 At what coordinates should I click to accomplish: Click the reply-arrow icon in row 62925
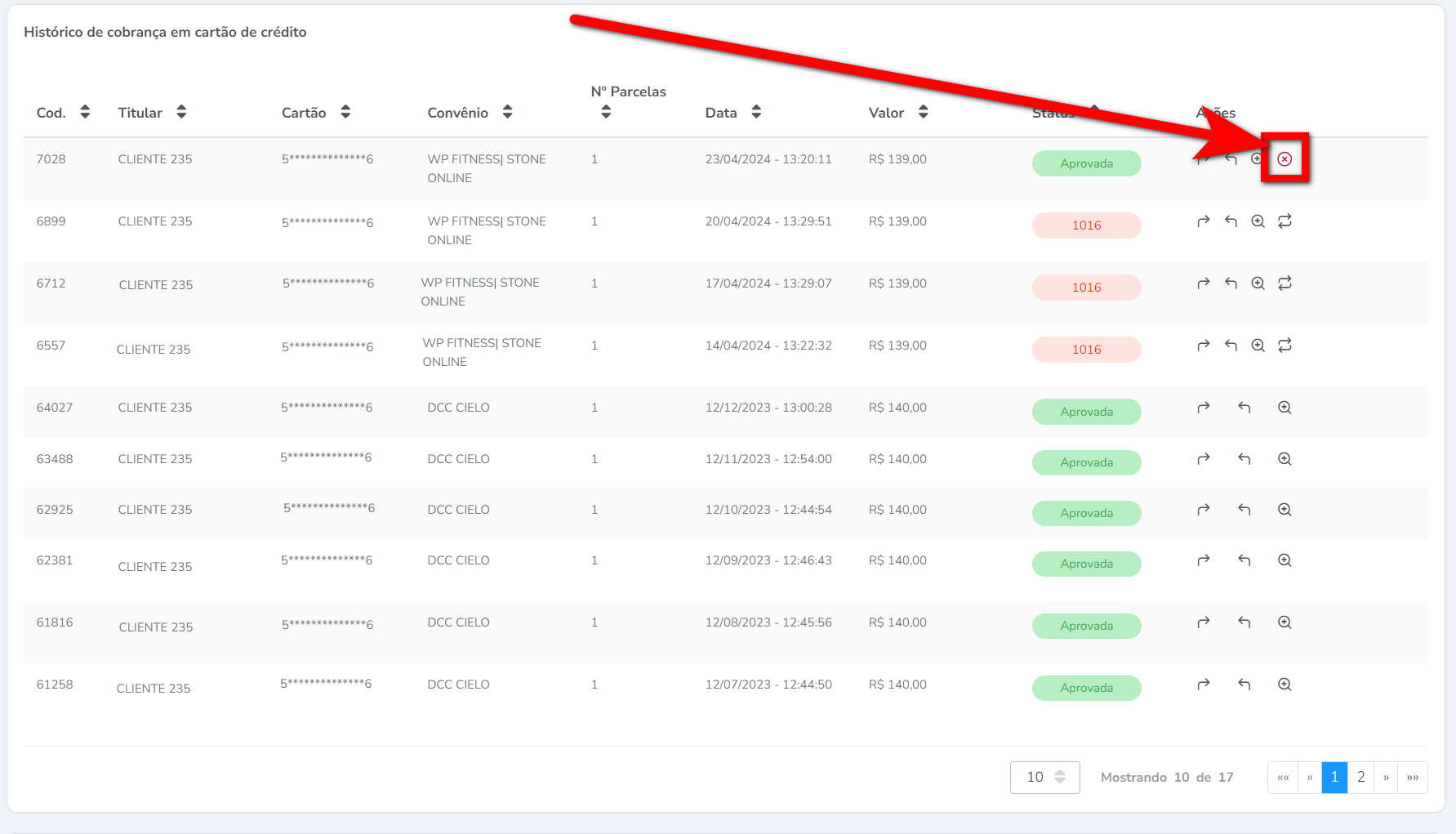click(1244, 510)
